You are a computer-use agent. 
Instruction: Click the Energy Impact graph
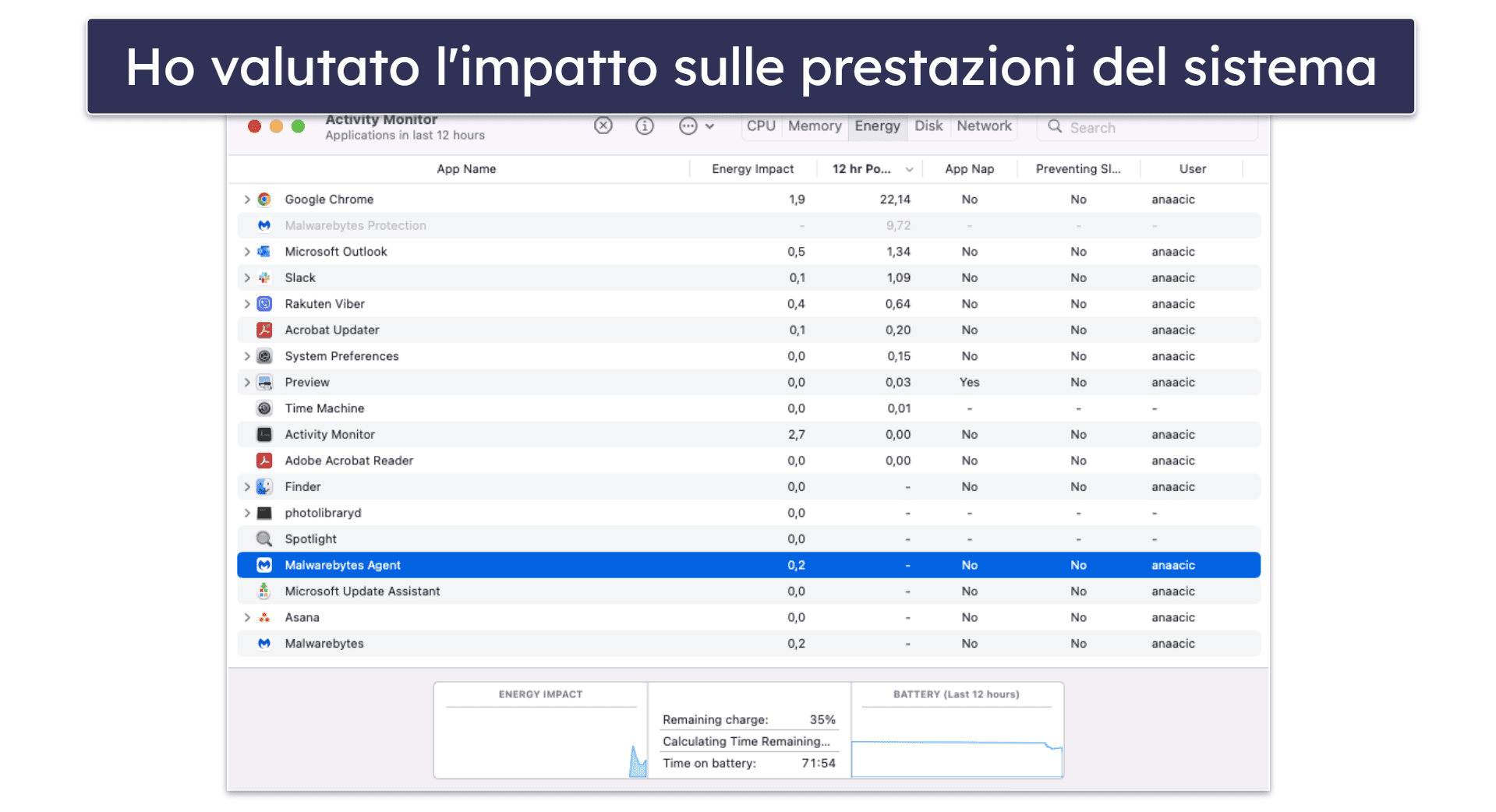coord(541,743)
